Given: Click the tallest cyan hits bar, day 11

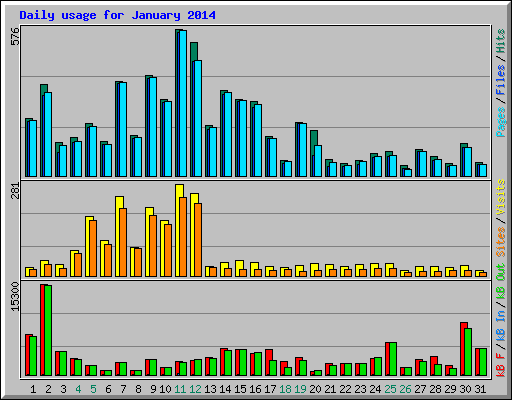Looking at the screenshot, I should 183,104.
